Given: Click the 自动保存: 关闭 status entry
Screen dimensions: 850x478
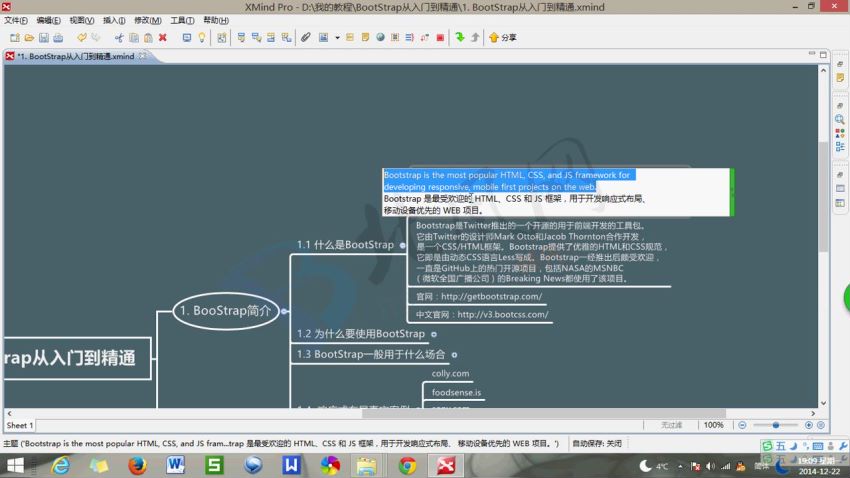Looking at the screenshot, I should (597, 443).
